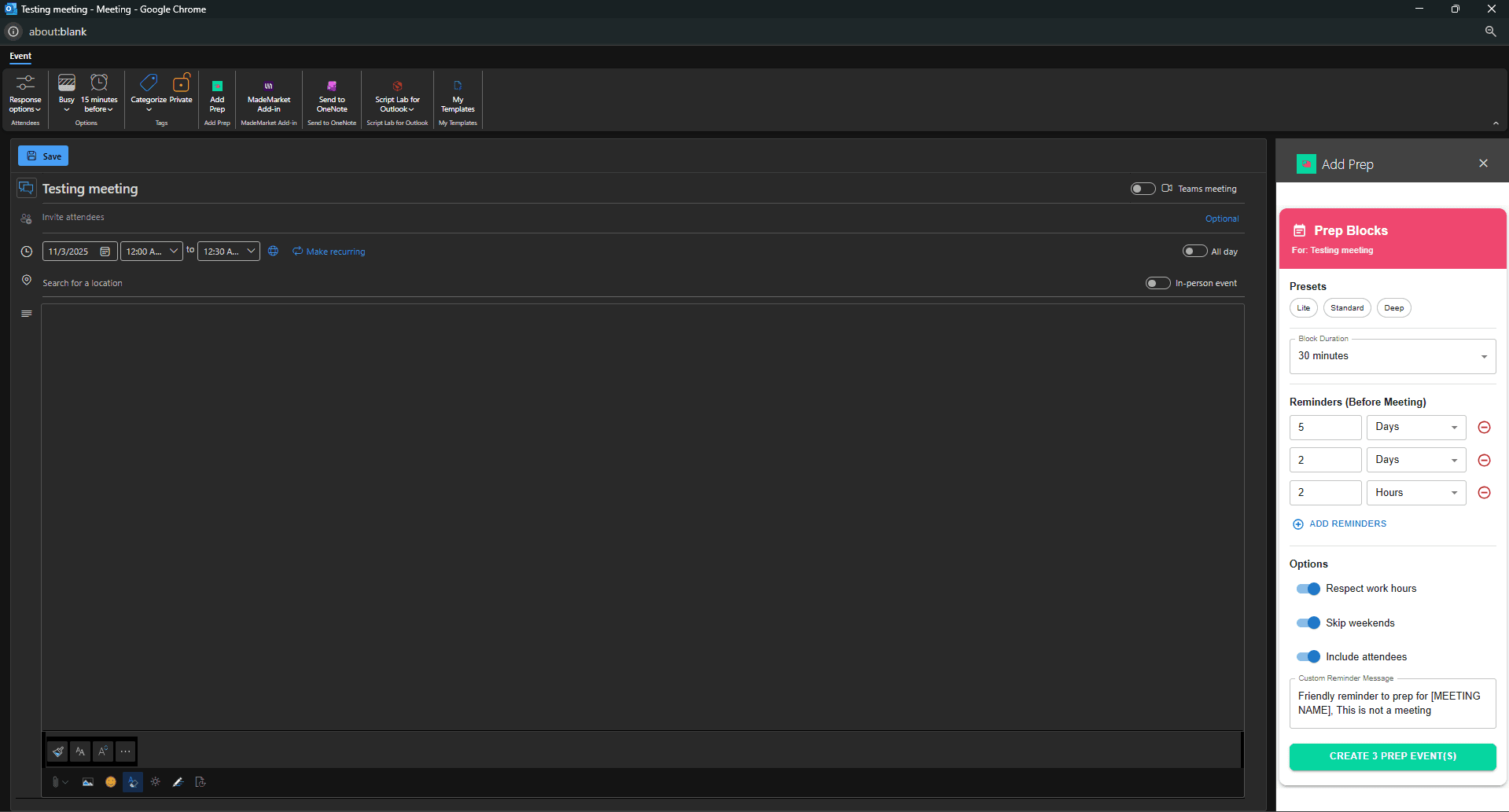Click the time zone globe icon

[x=273, y=252]
